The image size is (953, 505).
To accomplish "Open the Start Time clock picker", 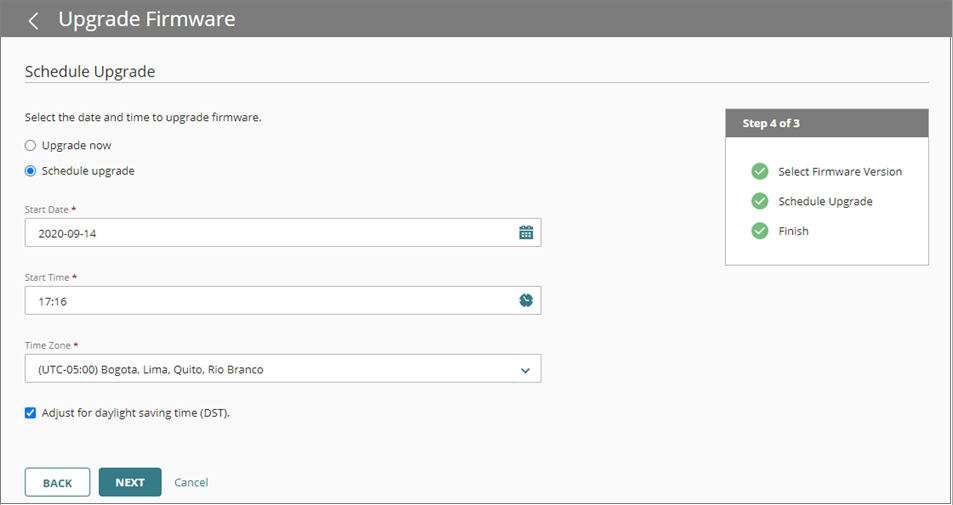I will pyautogui.click(x=526, y=300).
